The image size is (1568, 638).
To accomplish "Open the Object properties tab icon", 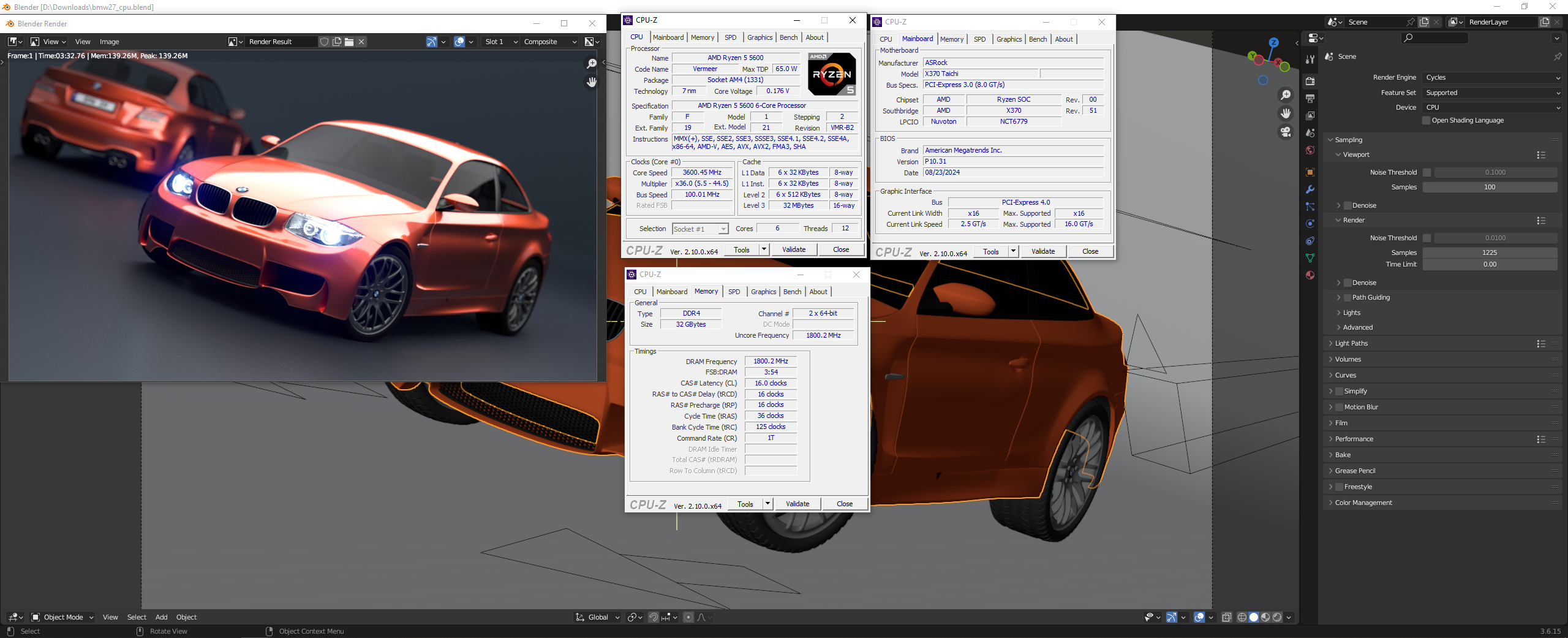I will [1310, 172].
